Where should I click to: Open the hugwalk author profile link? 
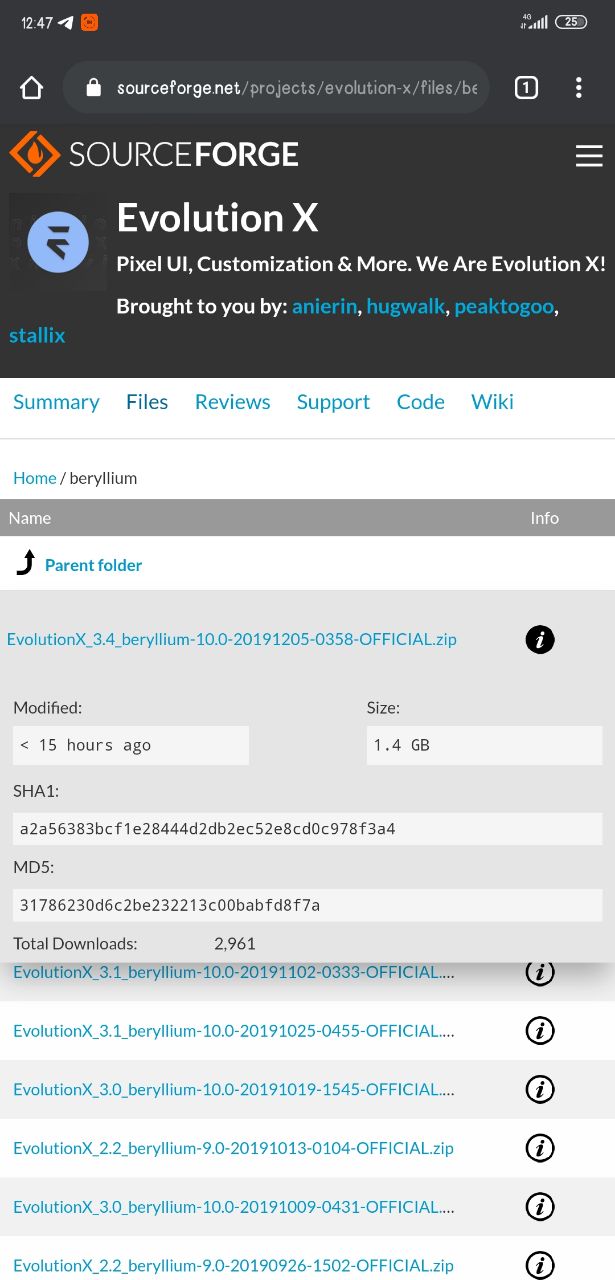click(405, 307)
